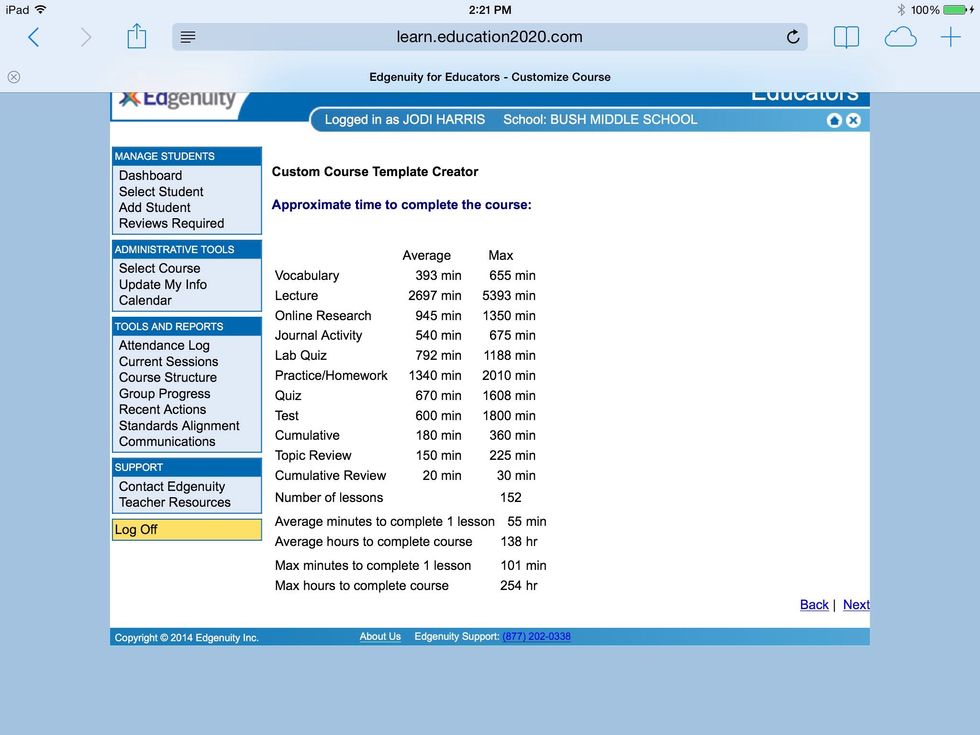Close the Customize Course tab
980x735 pixels.
(14, 77)
